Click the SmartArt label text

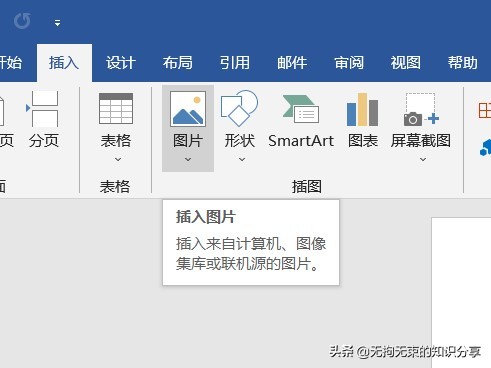click(x=301, y=141)
